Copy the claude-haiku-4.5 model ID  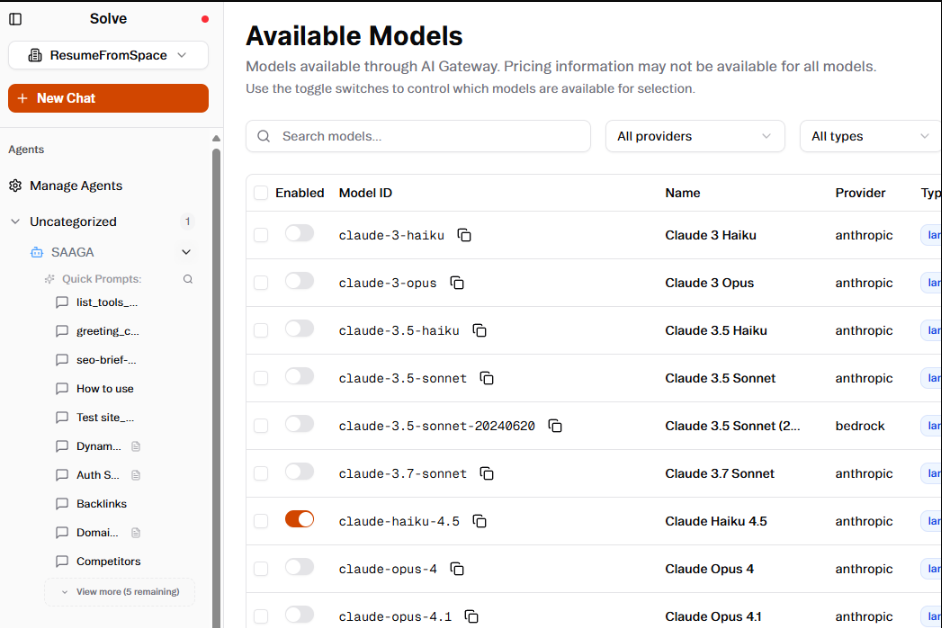coord(479,521)
